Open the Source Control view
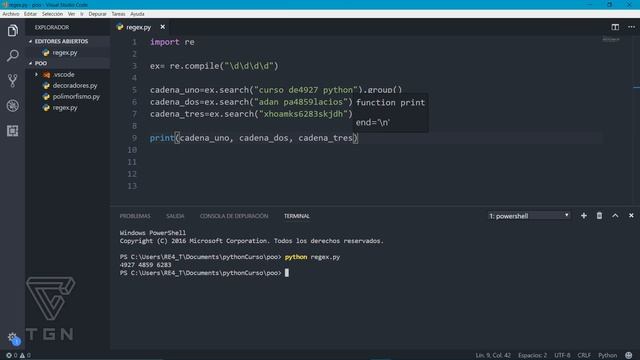 pos(13,80)
